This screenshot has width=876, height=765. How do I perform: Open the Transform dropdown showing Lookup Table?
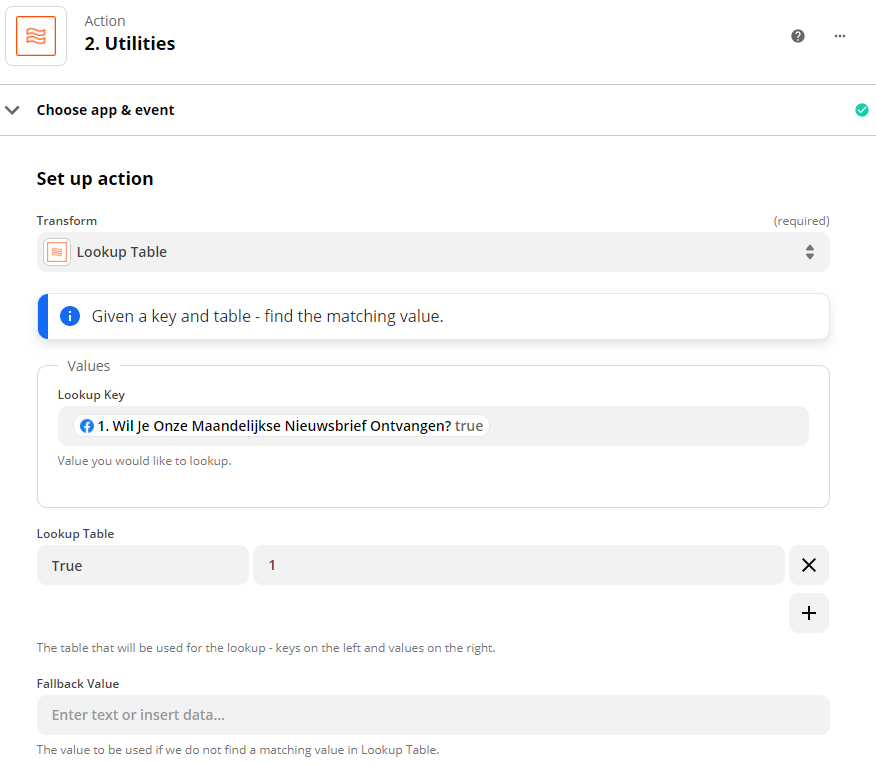pos(432,252)
